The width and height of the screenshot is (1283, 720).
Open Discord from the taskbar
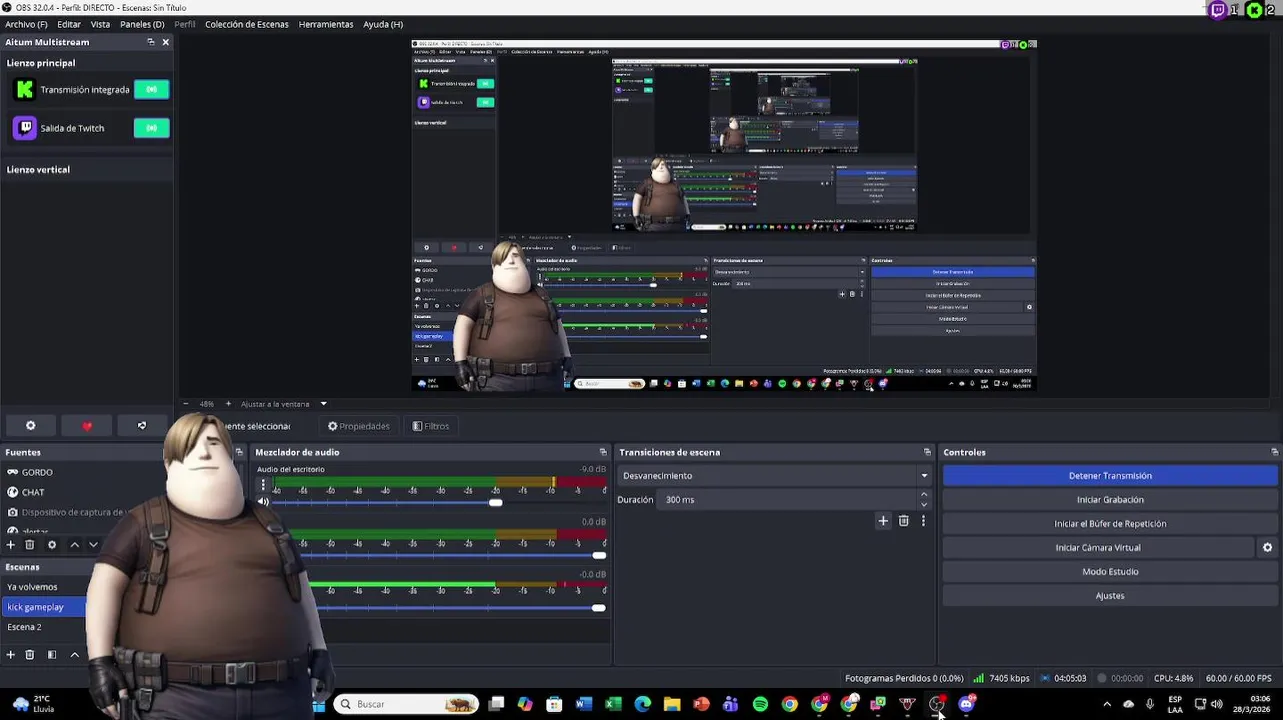tap(966, 704)
